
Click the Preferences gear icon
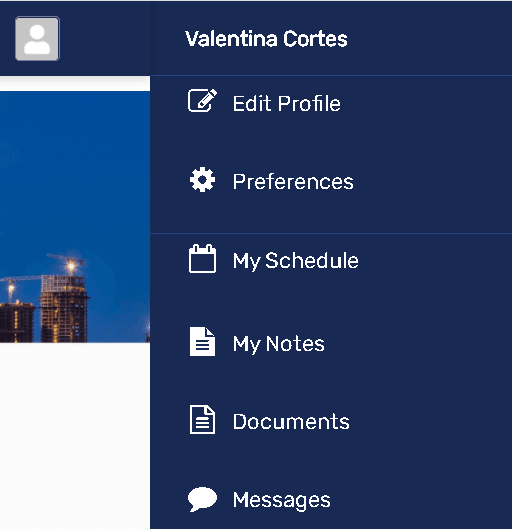[x=202, y=179]
